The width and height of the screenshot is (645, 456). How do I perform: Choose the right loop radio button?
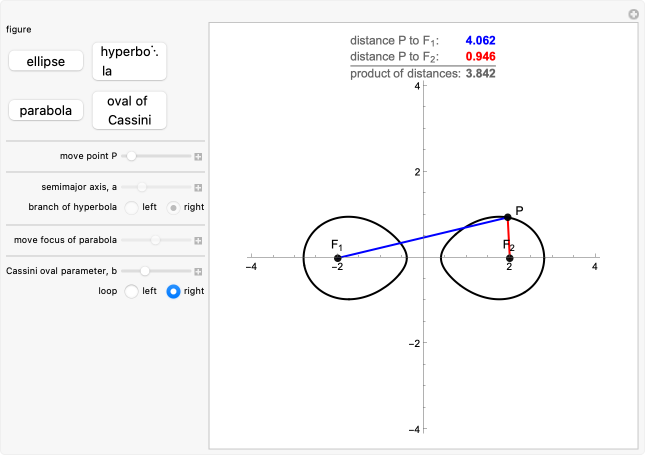[173, 291]
